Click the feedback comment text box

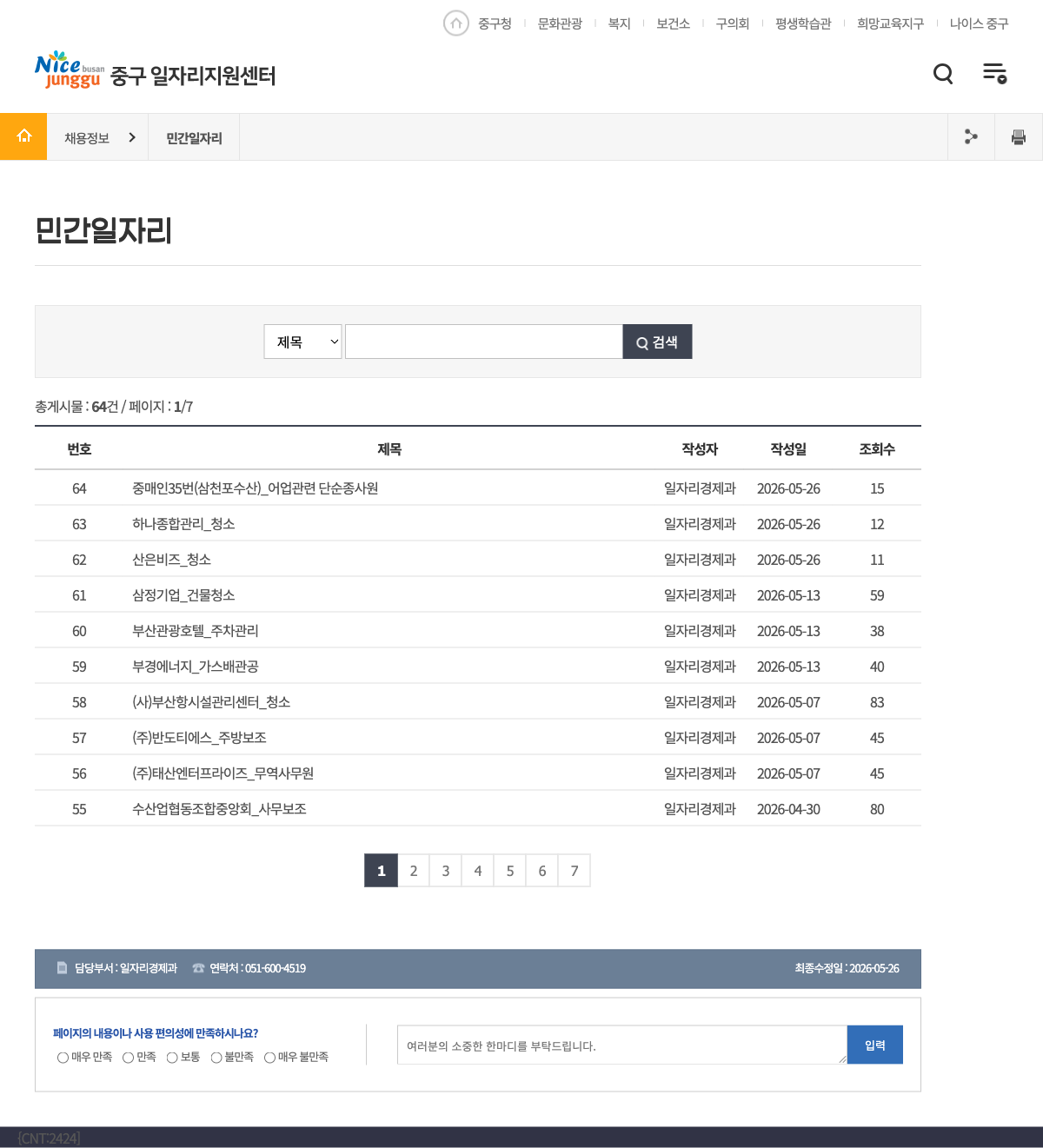tap(622, 1045)
